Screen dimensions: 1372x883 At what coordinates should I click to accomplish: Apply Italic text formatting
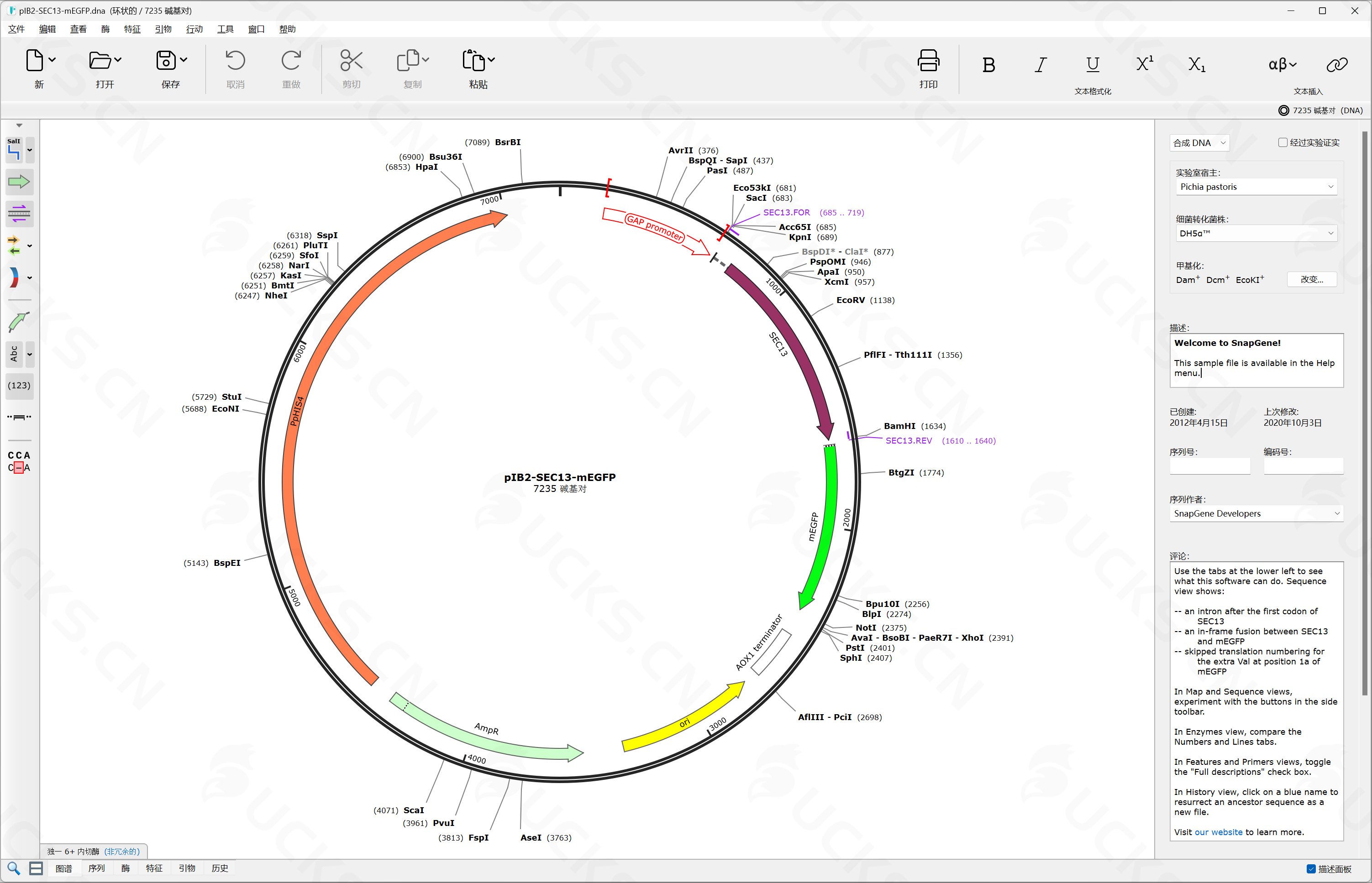point(1041,65)
